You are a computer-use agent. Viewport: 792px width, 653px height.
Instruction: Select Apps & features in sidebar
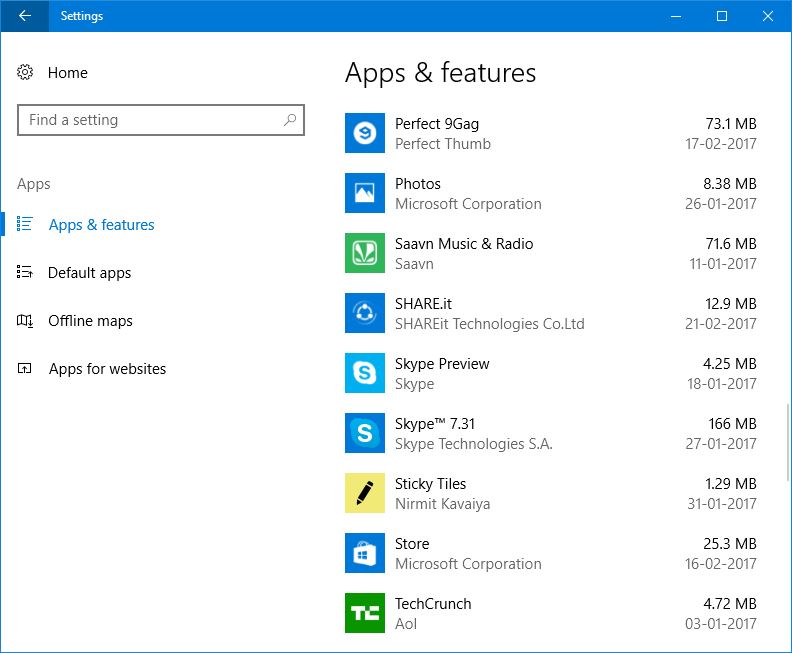(x=102, y=225)
